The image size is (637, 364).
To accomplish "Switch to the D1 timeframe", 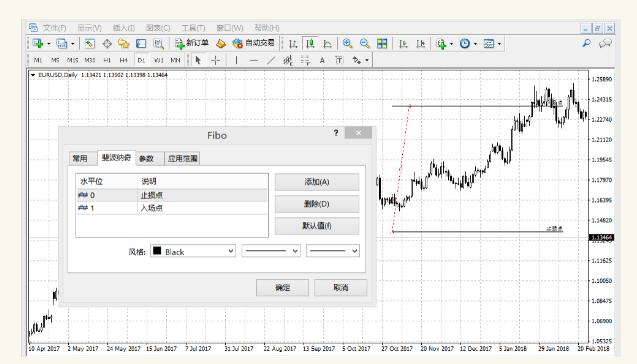I will tap(141, 60).
